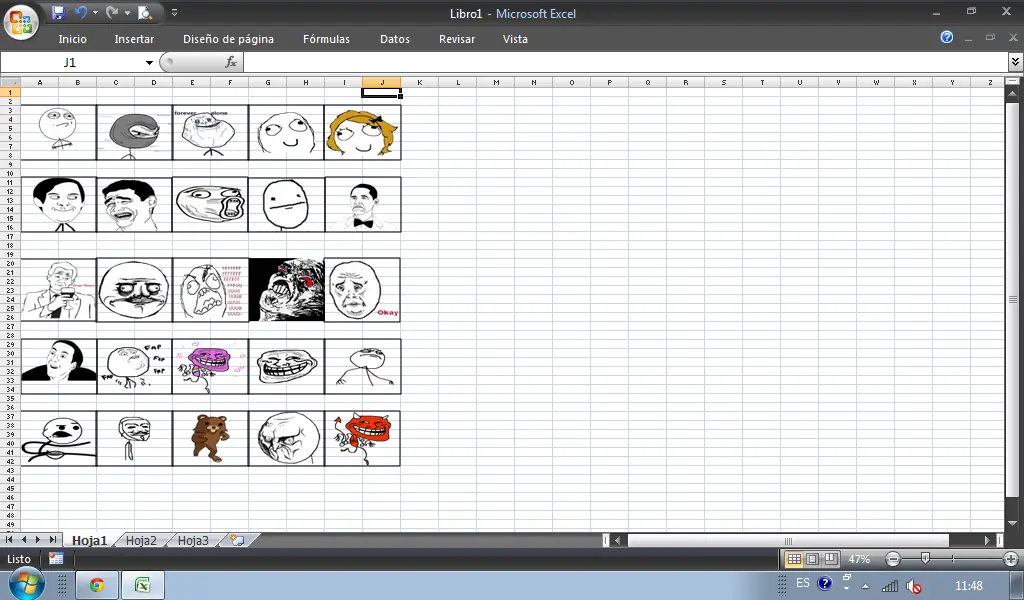Go to previous sheet navigation arrow
1024x600 pixels.
[24, 540]
